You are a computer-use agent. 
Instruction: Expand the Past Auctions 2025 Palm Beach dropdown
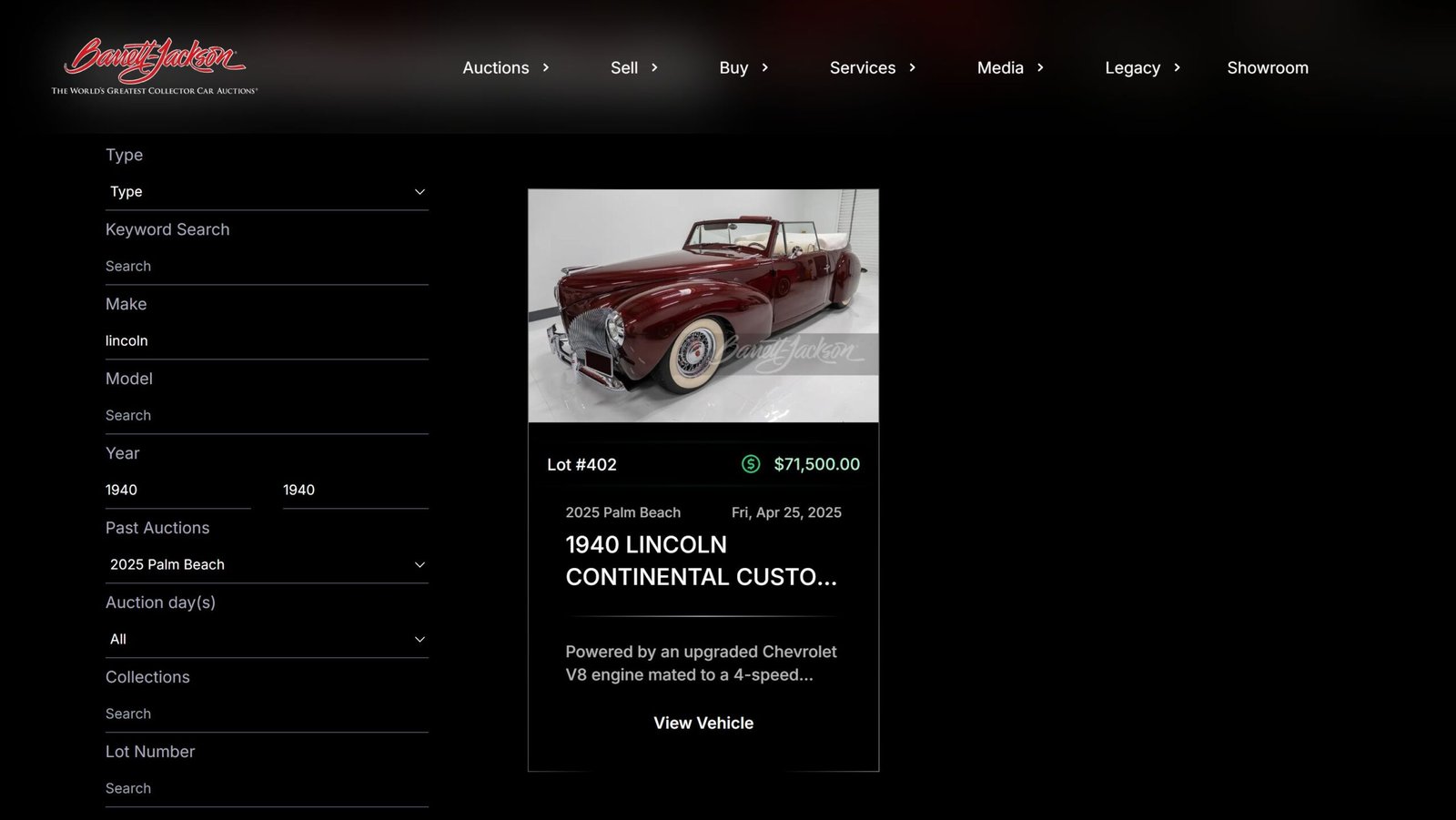[x=267, y=565]
